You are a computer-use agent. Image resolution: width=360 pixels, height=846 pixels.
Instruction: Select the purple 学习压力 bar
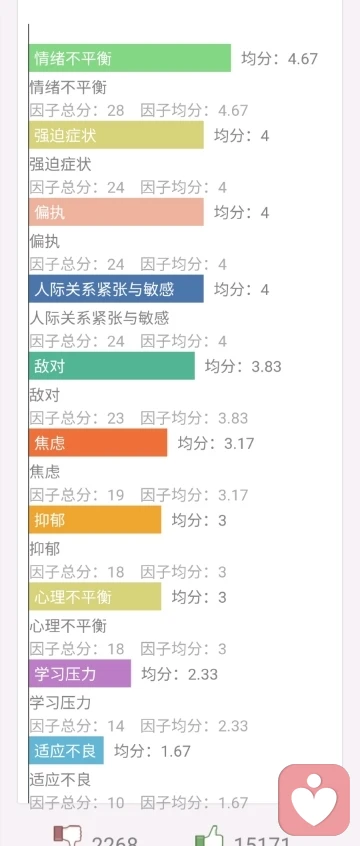(80, 673)
